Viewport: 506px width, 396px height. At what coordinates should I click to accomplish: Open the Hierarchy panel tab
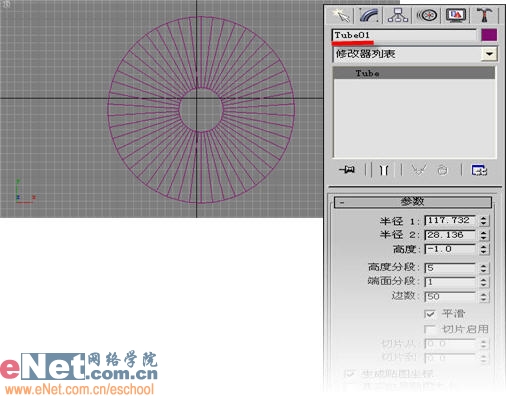(398, 15)
